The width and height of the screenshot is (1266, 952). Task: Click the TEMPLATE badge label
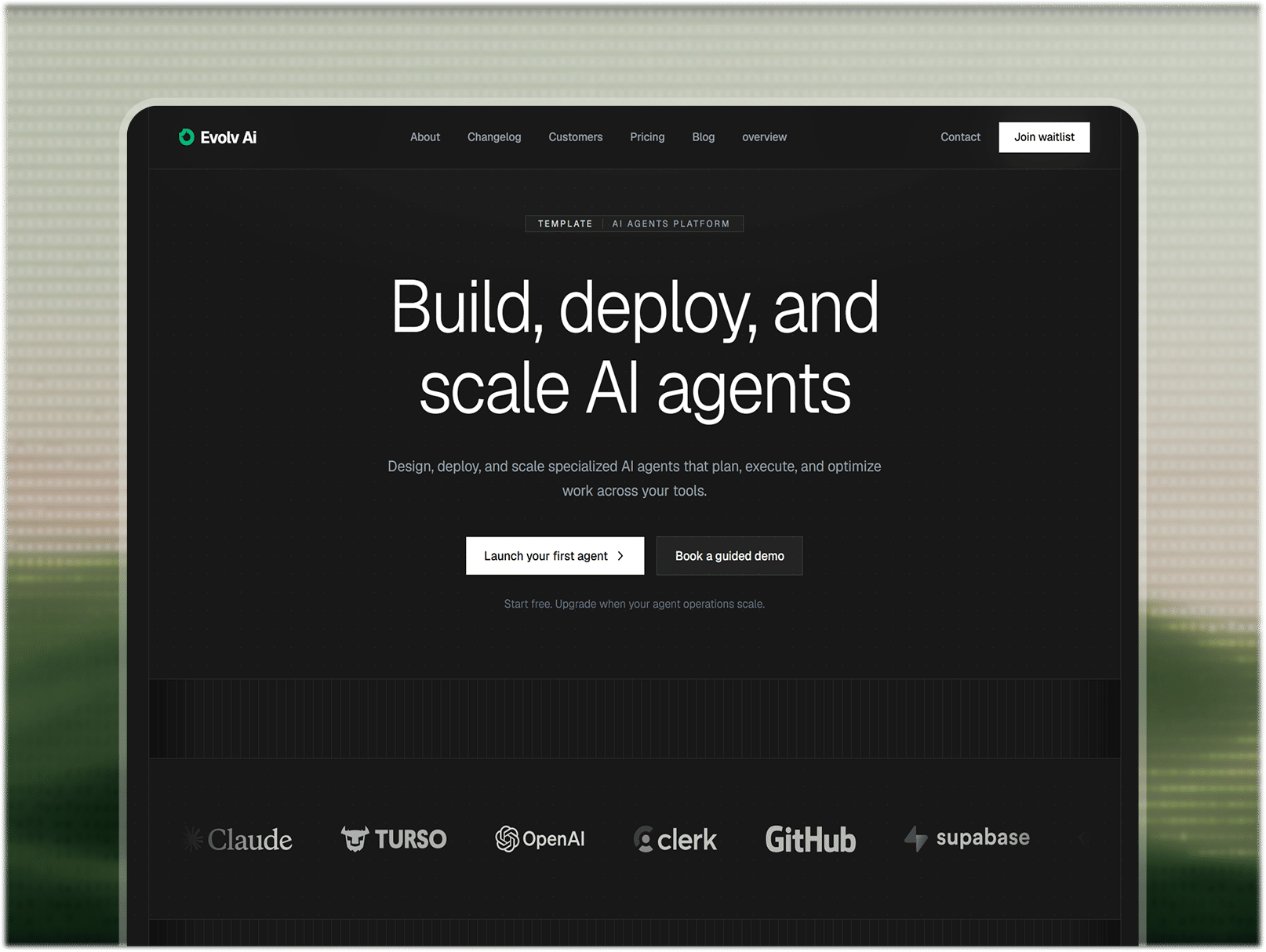coord(565,223)
